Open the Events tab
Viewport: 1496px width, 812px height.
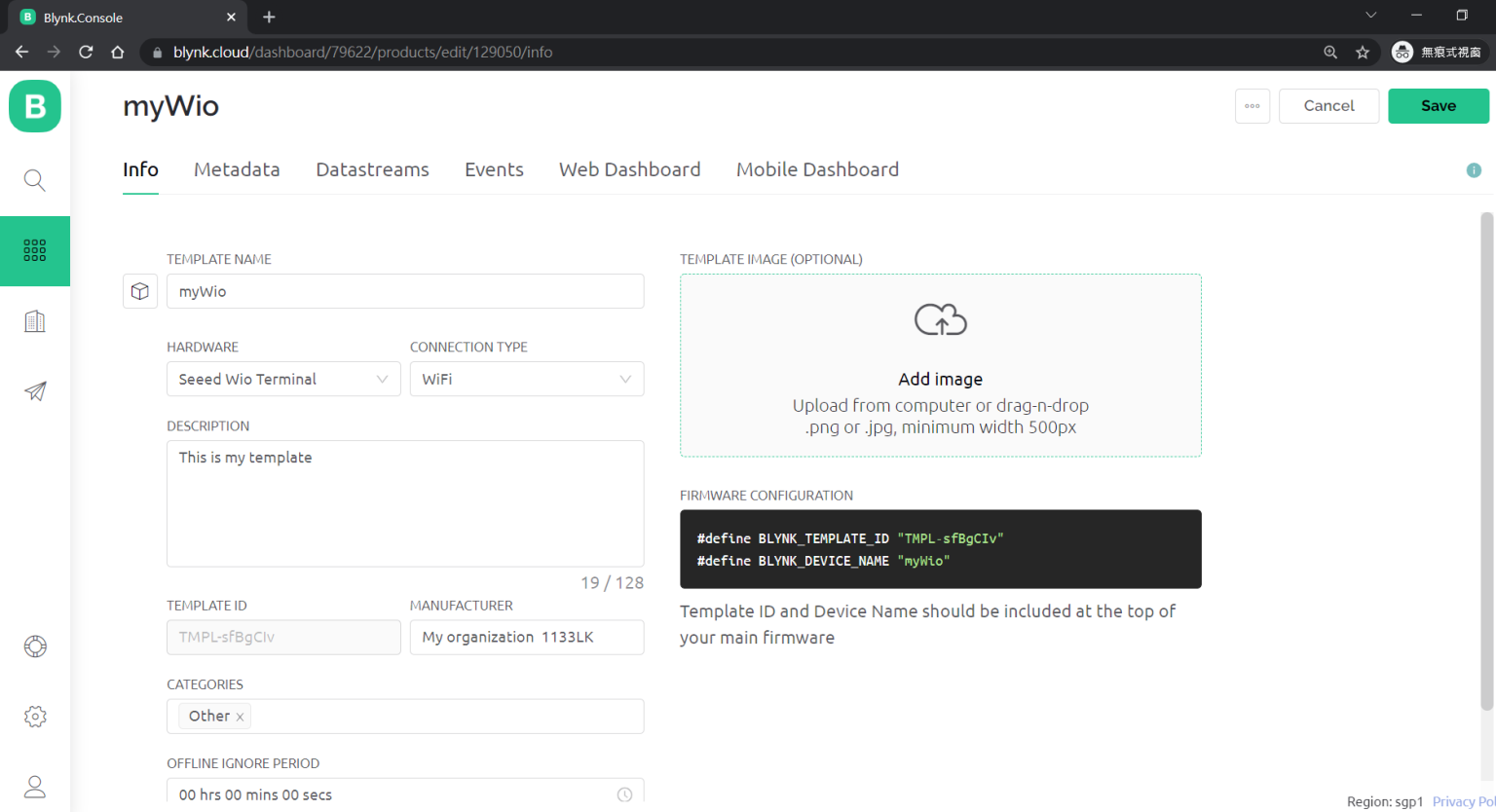[494, 169]
